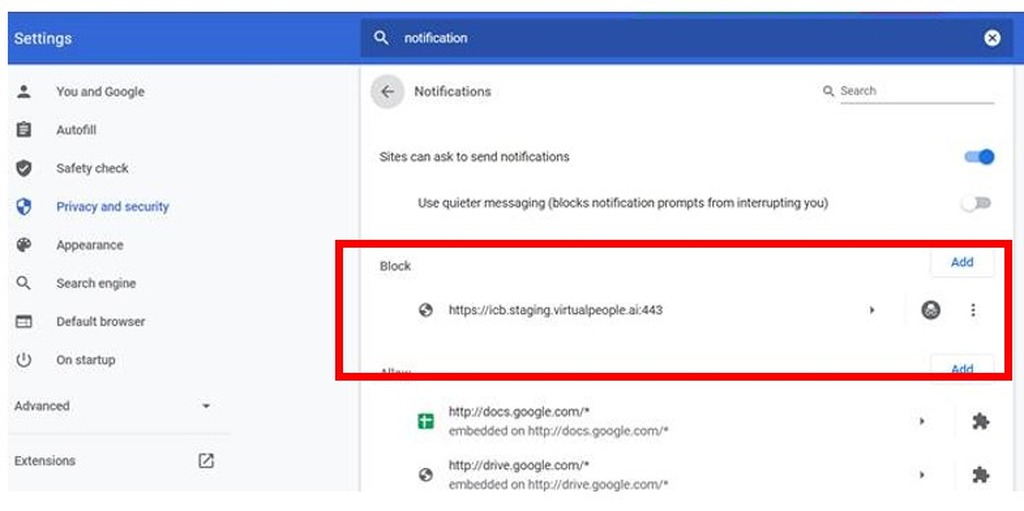The width and height of the screenshot is (1024, 511).
Task: Click the external link icon beside Extensions
Action: click(x=206, y=461)
